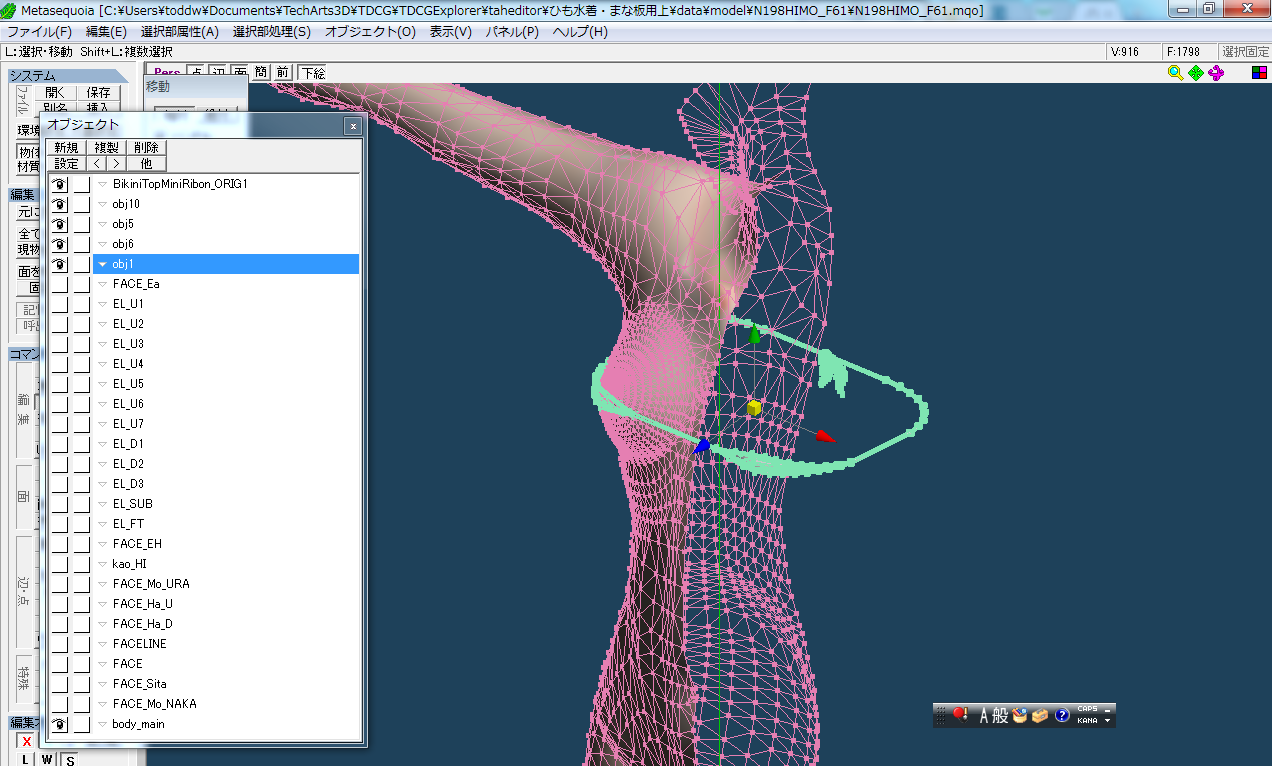1272x766 pixels.
Task: Click the green Y-axis arrow handle
Action: tap(755, 335)
